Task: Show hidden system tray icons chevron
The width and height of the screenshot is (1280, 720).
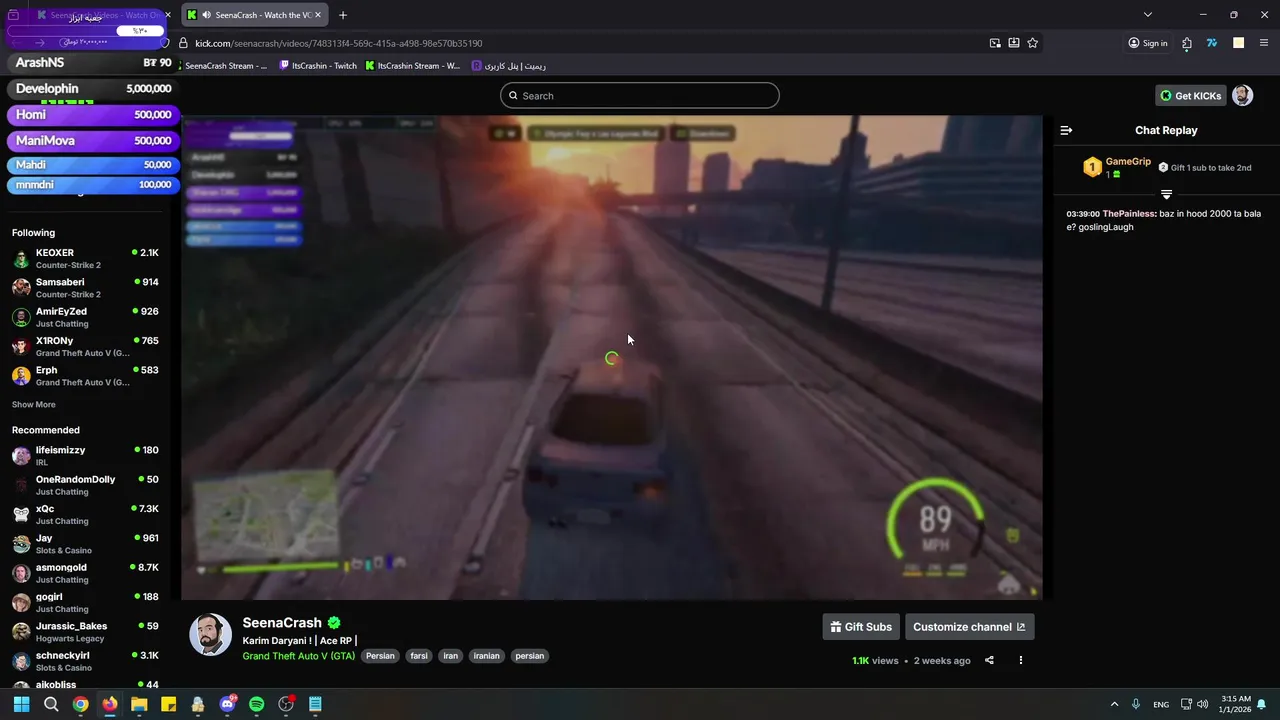Action: pyautogui.click(x=1114, y=704)
